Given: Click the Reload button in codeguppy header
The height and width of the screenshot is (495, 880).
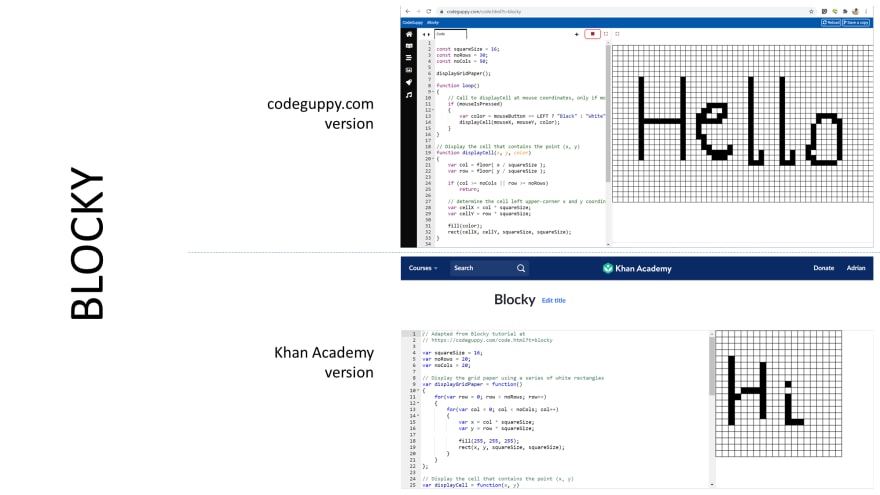Looking at the screenshot, I should click(x=831, y=22).
